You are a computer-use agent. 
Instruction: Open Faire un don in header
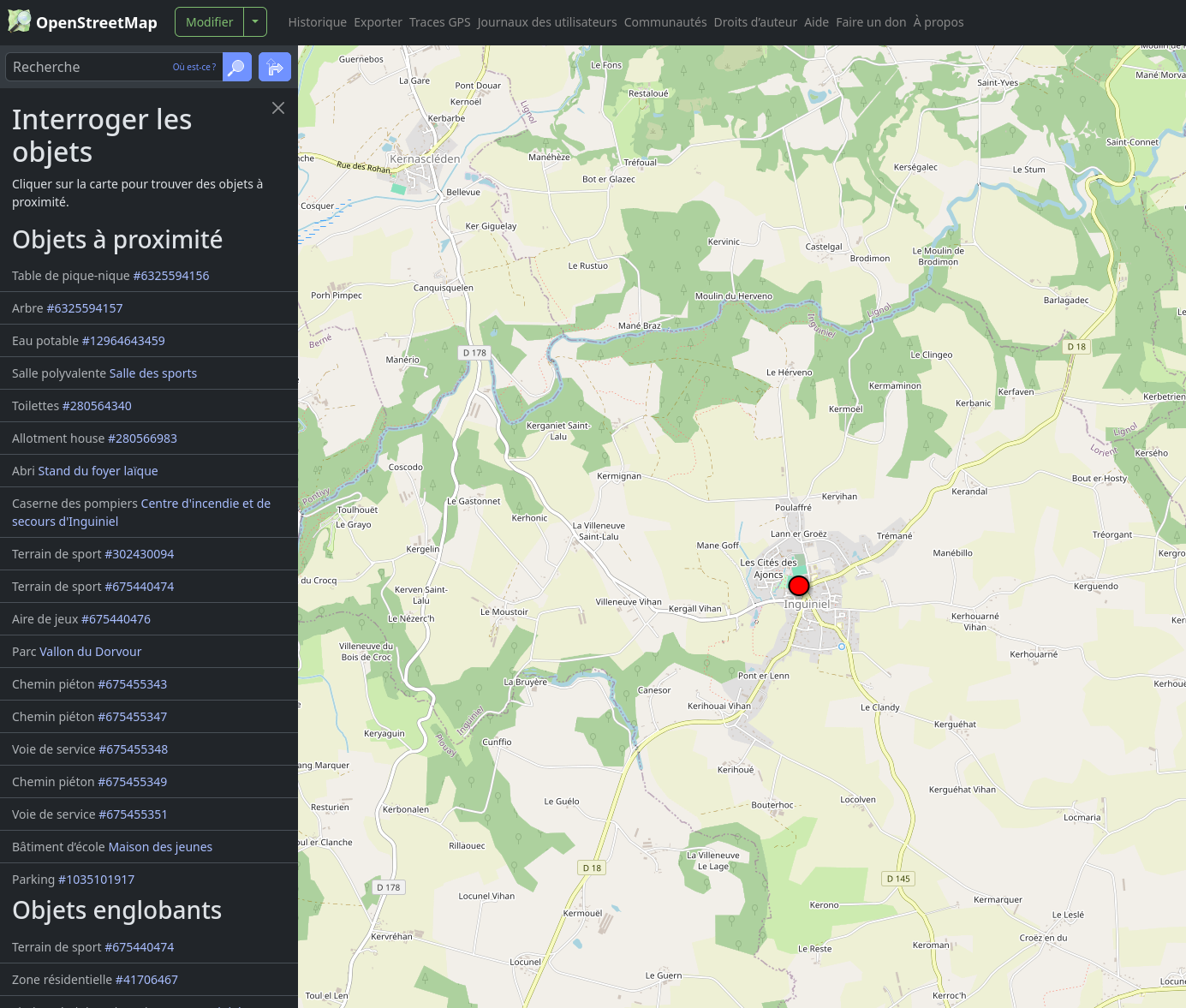871,22
